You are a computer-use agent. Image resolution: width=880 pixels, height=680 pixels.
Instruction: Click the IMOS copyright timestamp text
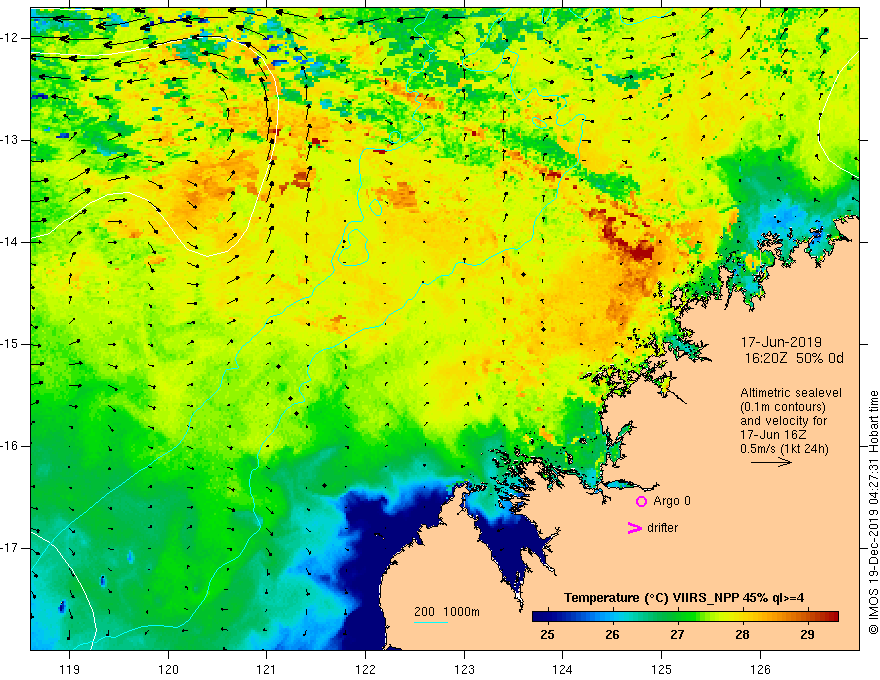[x=873, y=513]
